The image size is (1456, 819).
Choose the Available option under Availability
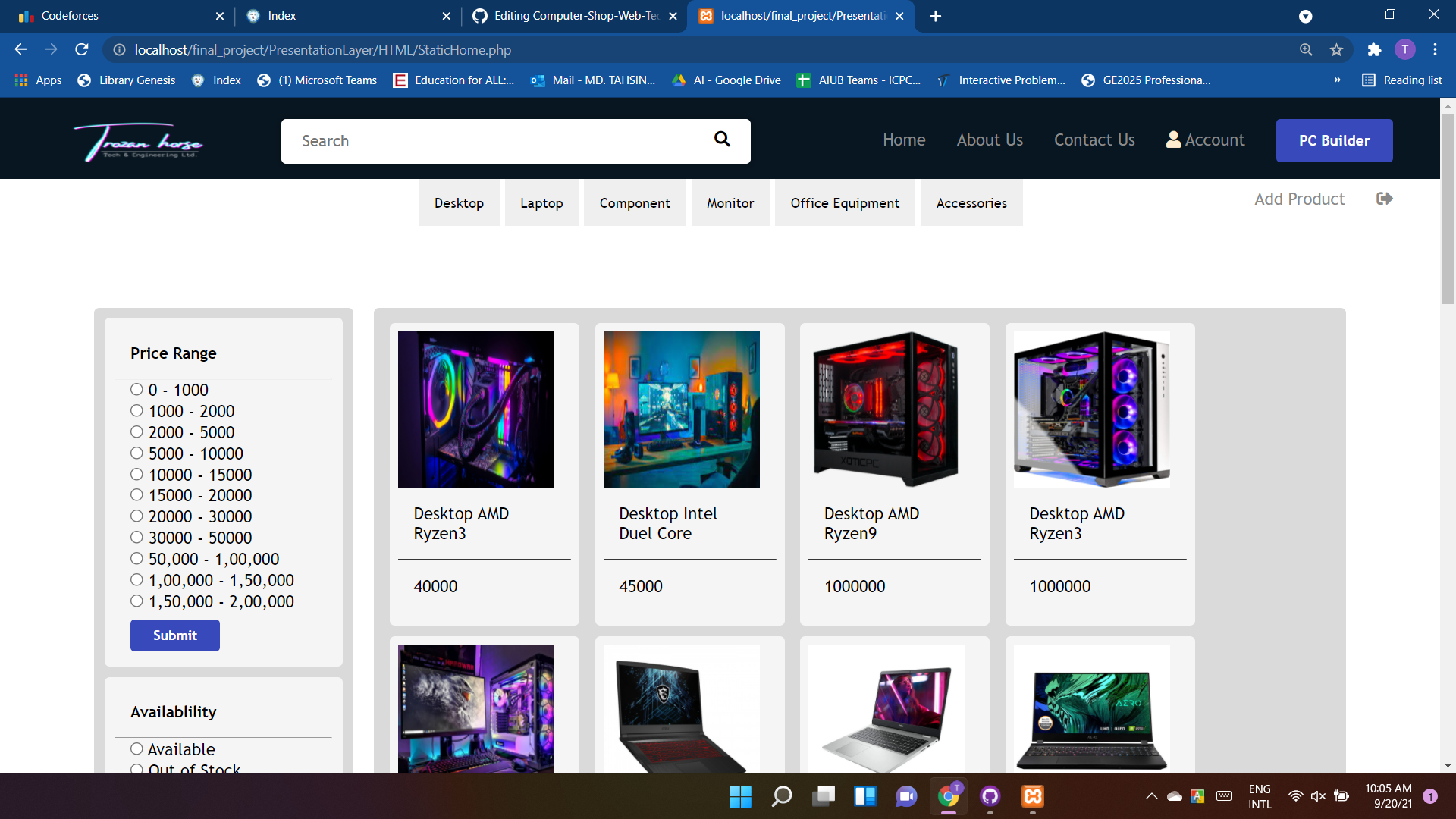pyautogui.click(x=136, y=748)
